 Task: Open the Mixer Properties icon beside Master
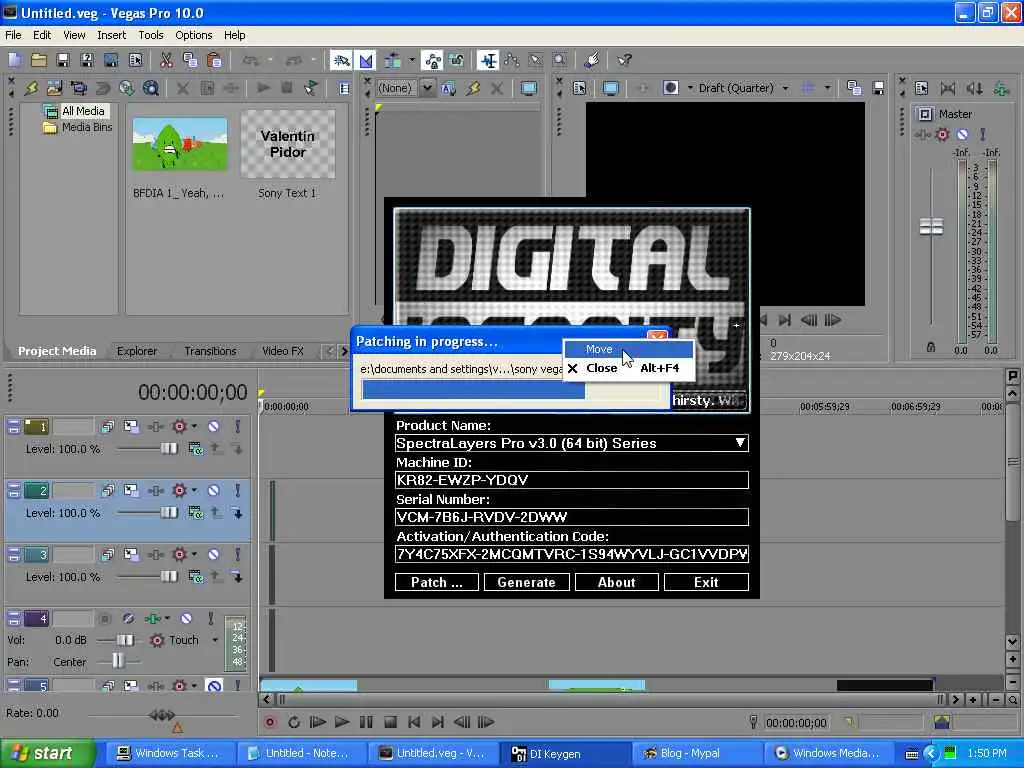[x=921, y=88]
